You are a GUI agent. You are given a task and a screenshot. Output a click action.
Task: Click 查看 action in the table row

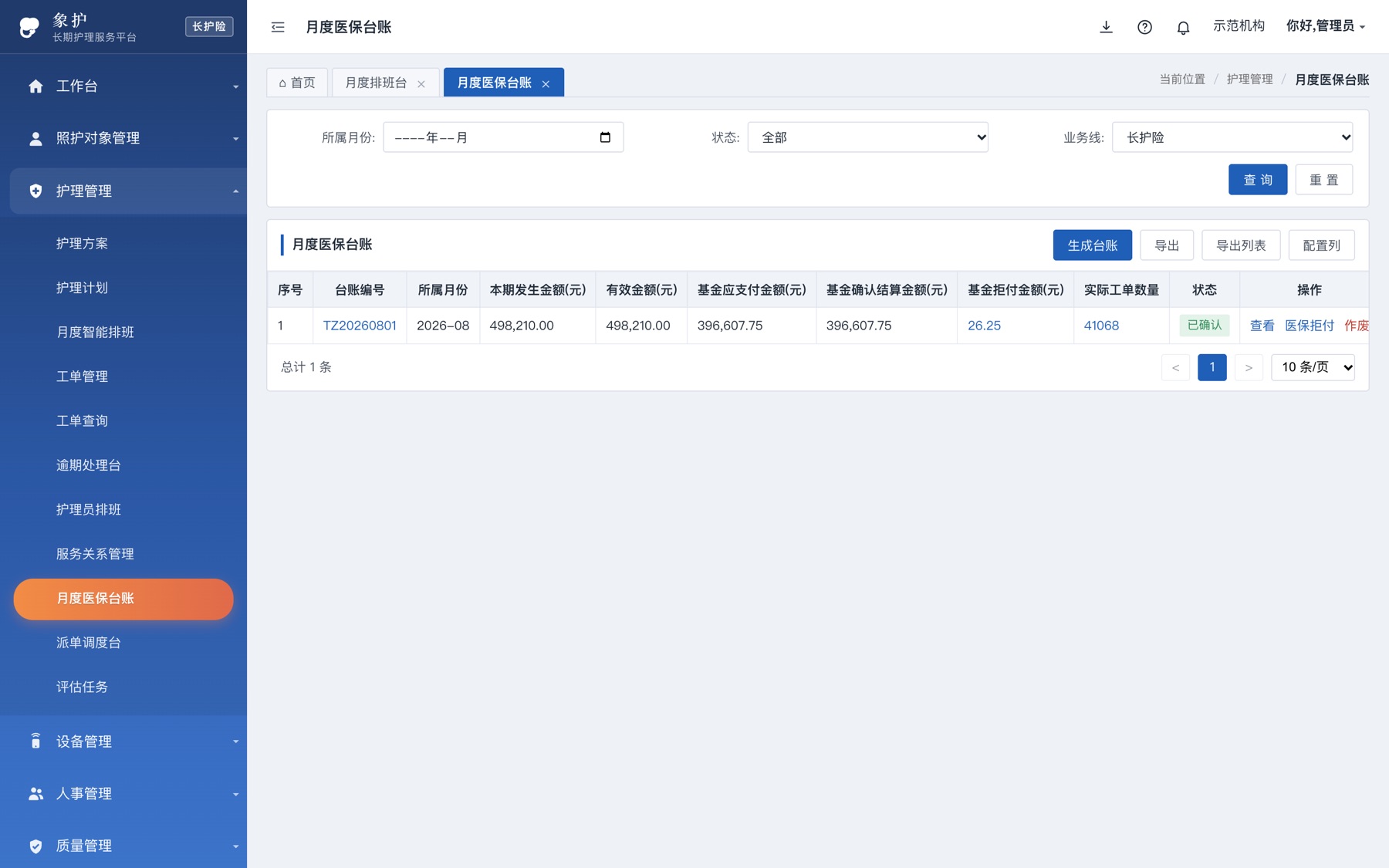tap(1262, 326)
